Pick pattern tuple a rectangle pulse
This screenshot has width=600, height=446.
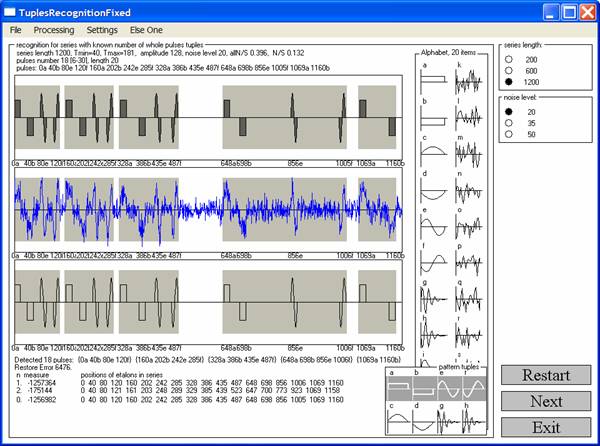tap(399, 389)
